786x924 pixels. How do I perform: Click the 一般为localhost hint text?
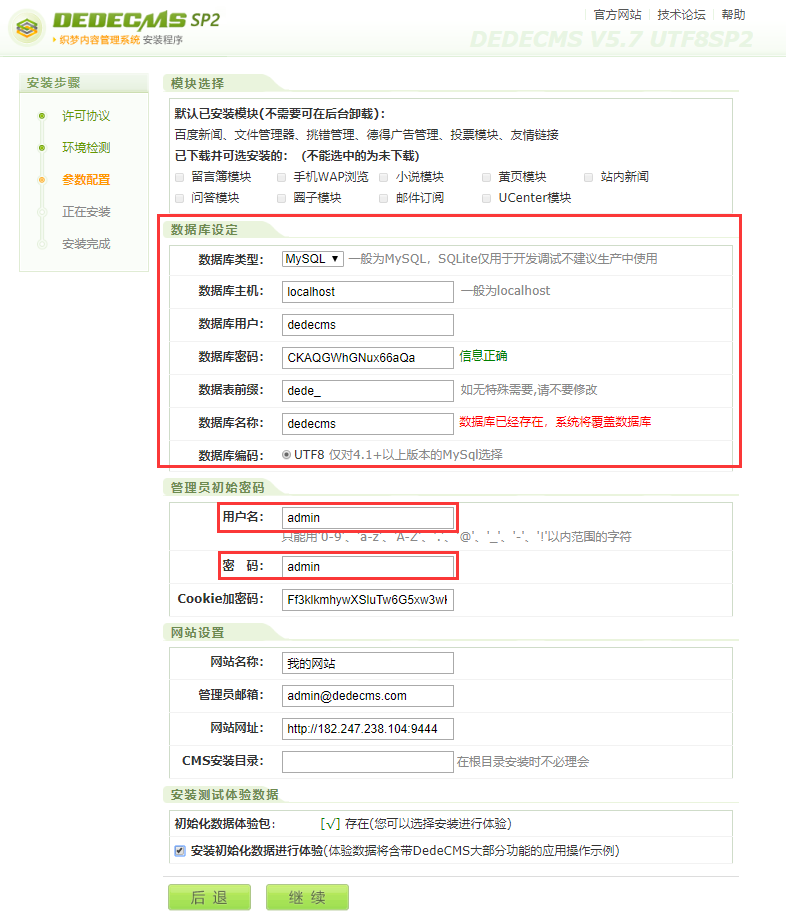coord(505,291)
